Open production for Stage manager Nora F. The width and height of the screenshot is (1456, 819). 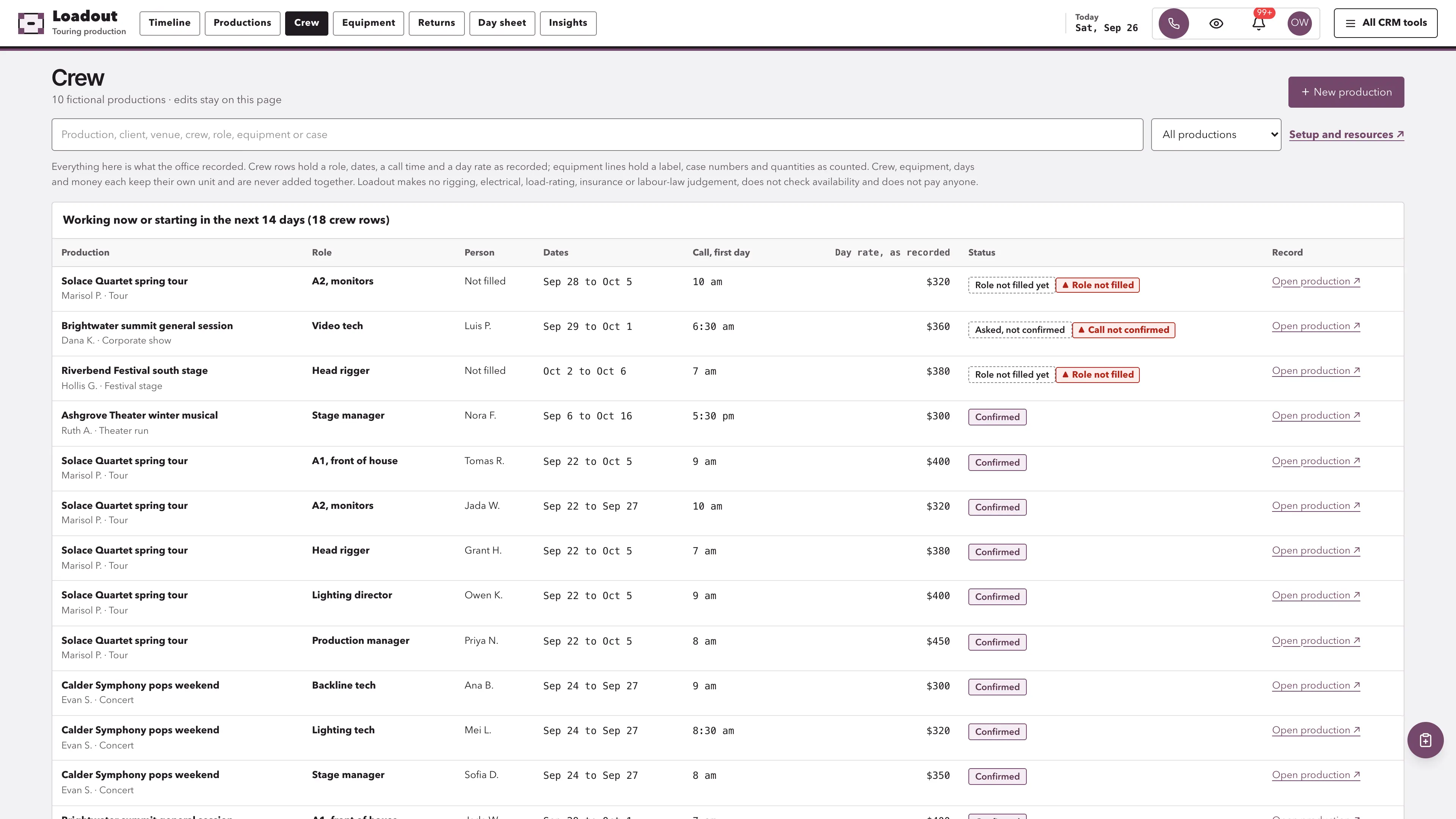point(1316,416)
